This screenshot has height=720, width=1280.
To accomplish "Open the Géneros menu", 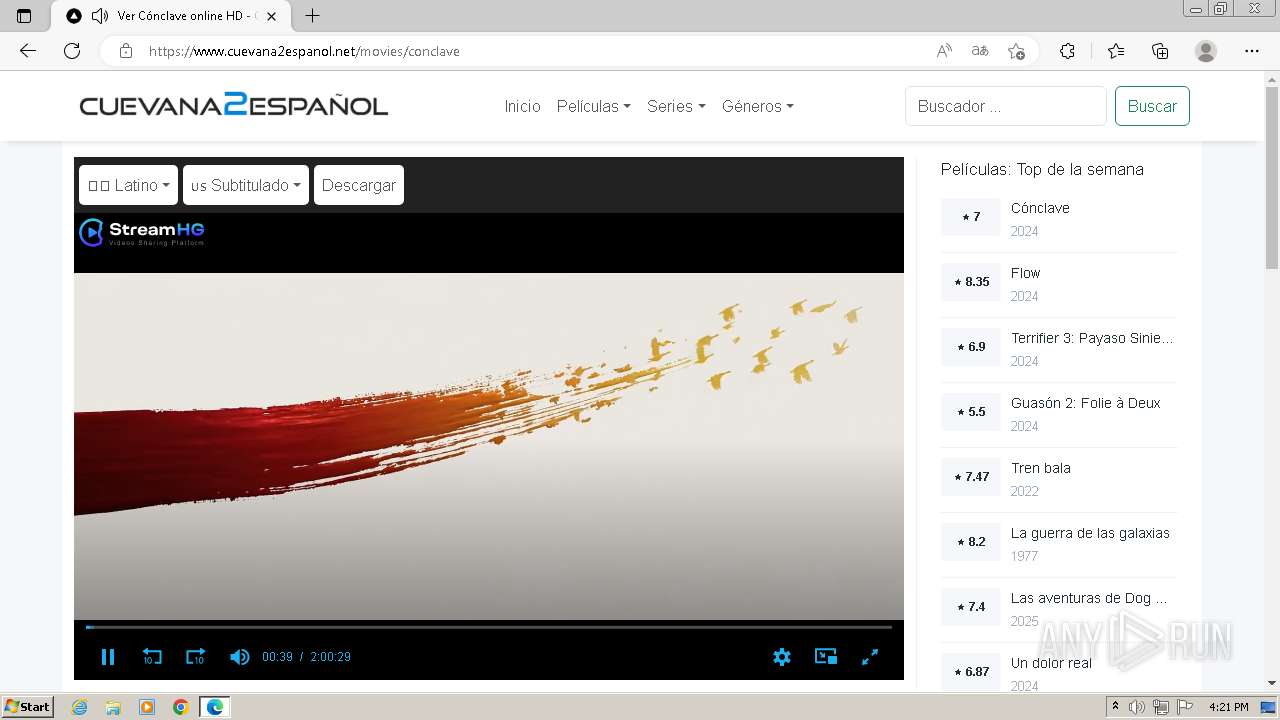I will (x=757, y=106).
